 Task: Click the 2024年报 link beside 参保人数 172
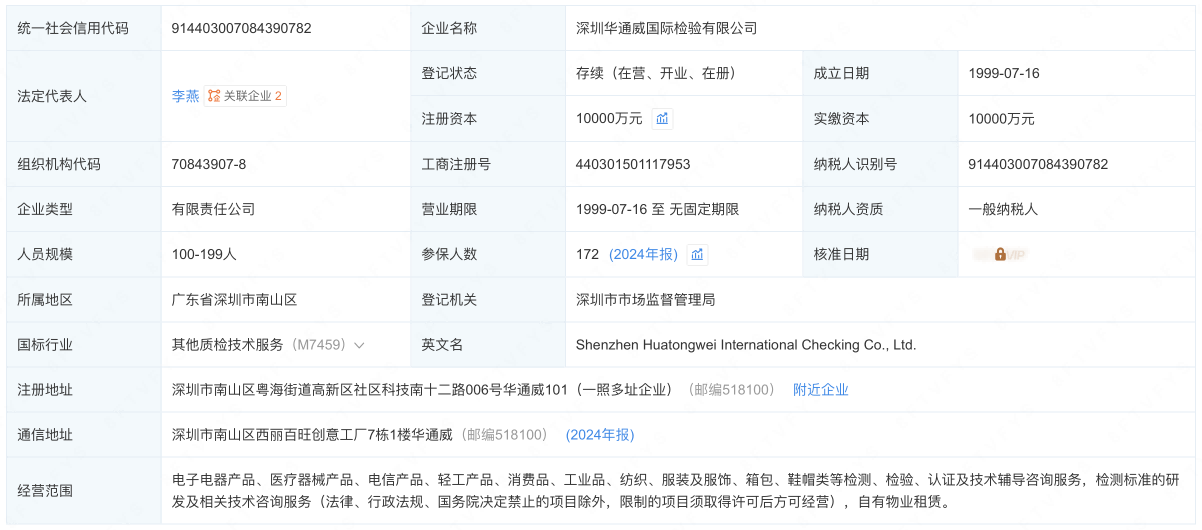pos(643,255)
